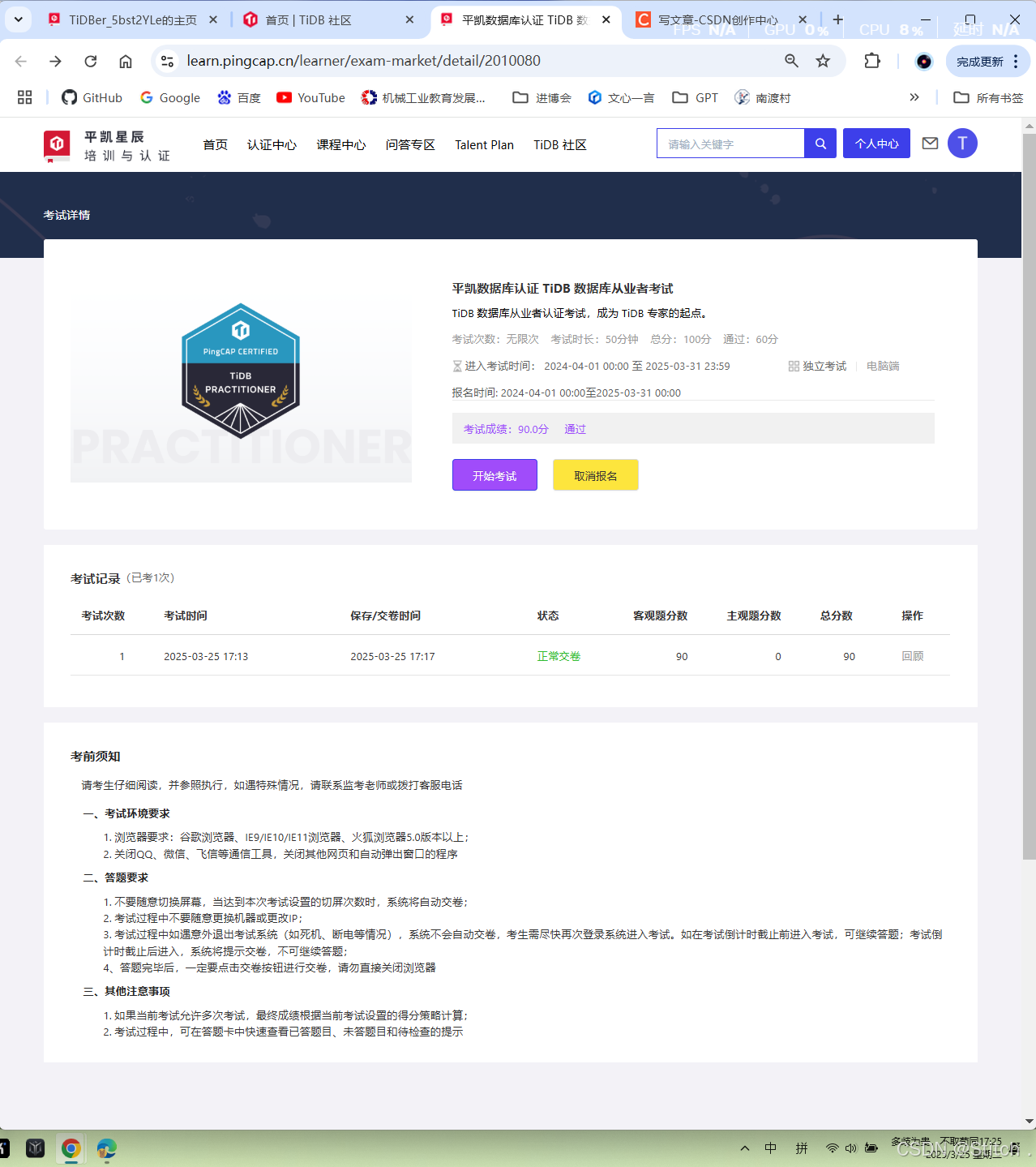
Task: Open the tab search dropdown arrow
Action: (x=18, y=19)
